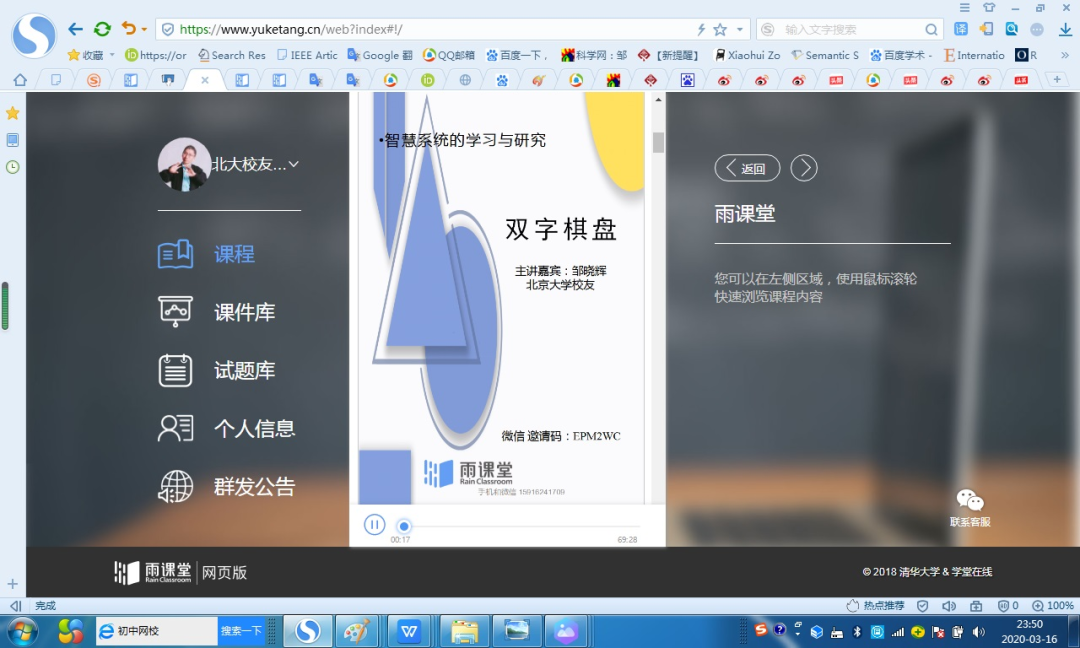Click the sidebar favorites star icon
The width and height of the screenshot is (1080, 648).
[12, 113]
